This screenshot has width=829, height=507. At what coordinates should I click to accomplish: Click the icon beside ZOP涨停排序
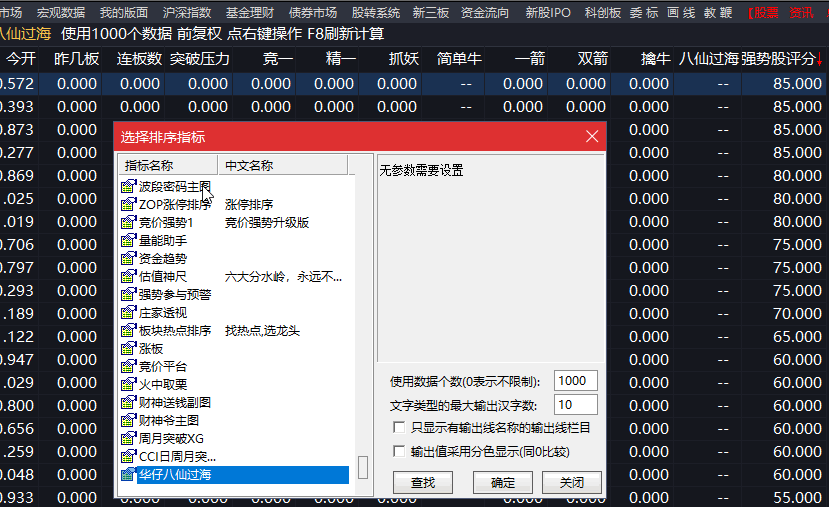click(128, 204)
